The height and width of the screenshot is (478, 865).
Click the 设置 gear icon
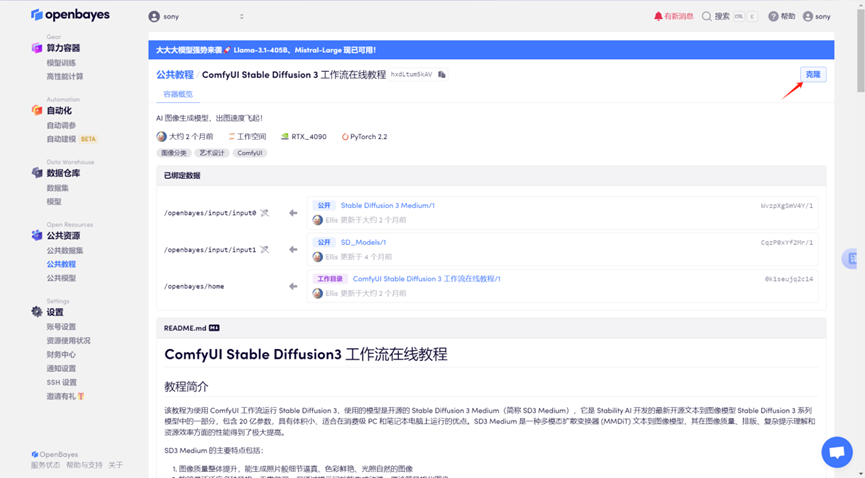(x=37, y=312)
